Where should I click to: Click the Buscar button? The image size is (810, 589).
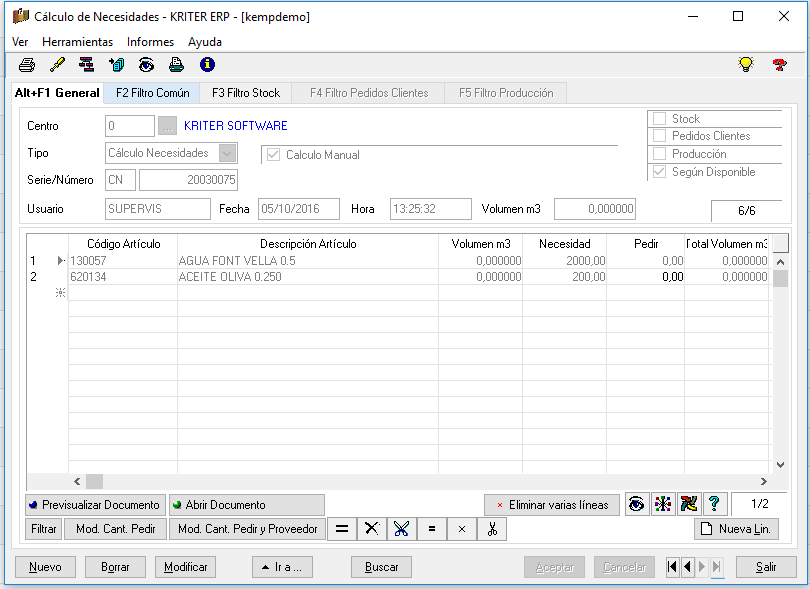point(381,567)
